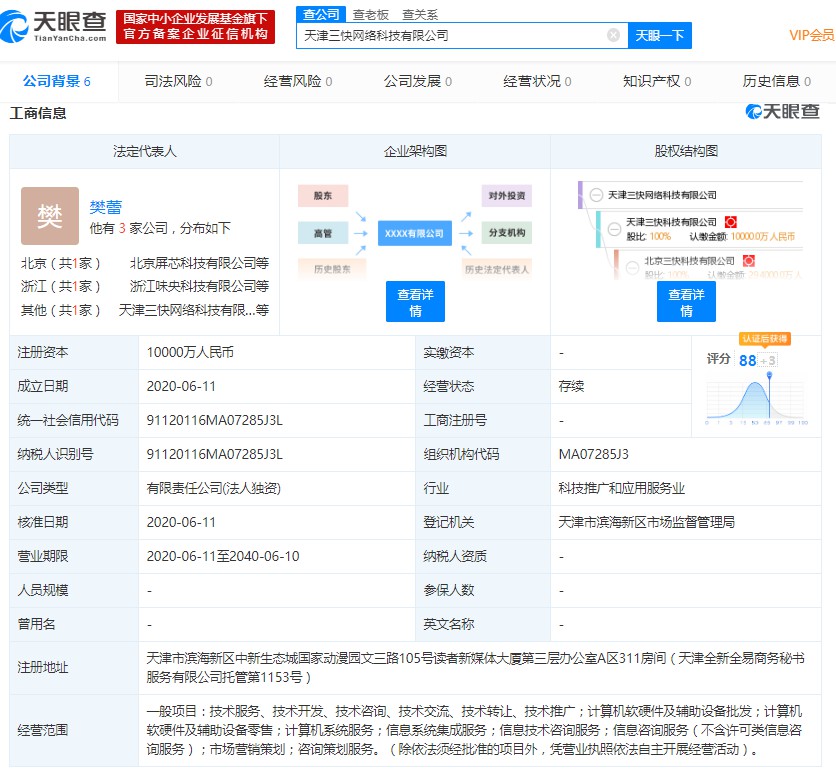
Task: Click the 2020-06-11至2040-06-10 term cell
Action: tap(223, 556)
